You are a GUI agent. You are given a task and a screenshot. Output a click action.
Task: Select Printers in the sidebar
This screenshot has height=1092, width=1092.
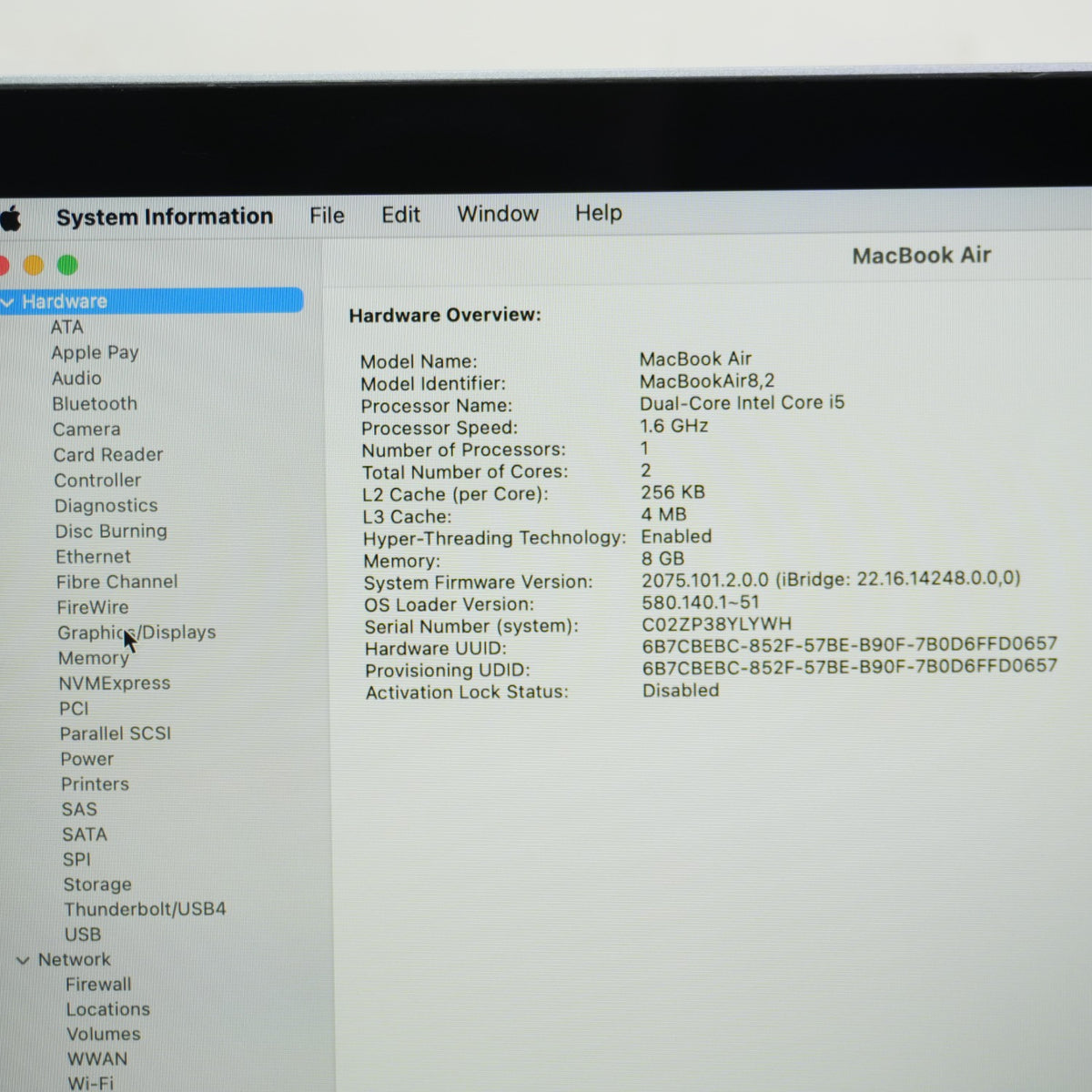pos(96,784)
